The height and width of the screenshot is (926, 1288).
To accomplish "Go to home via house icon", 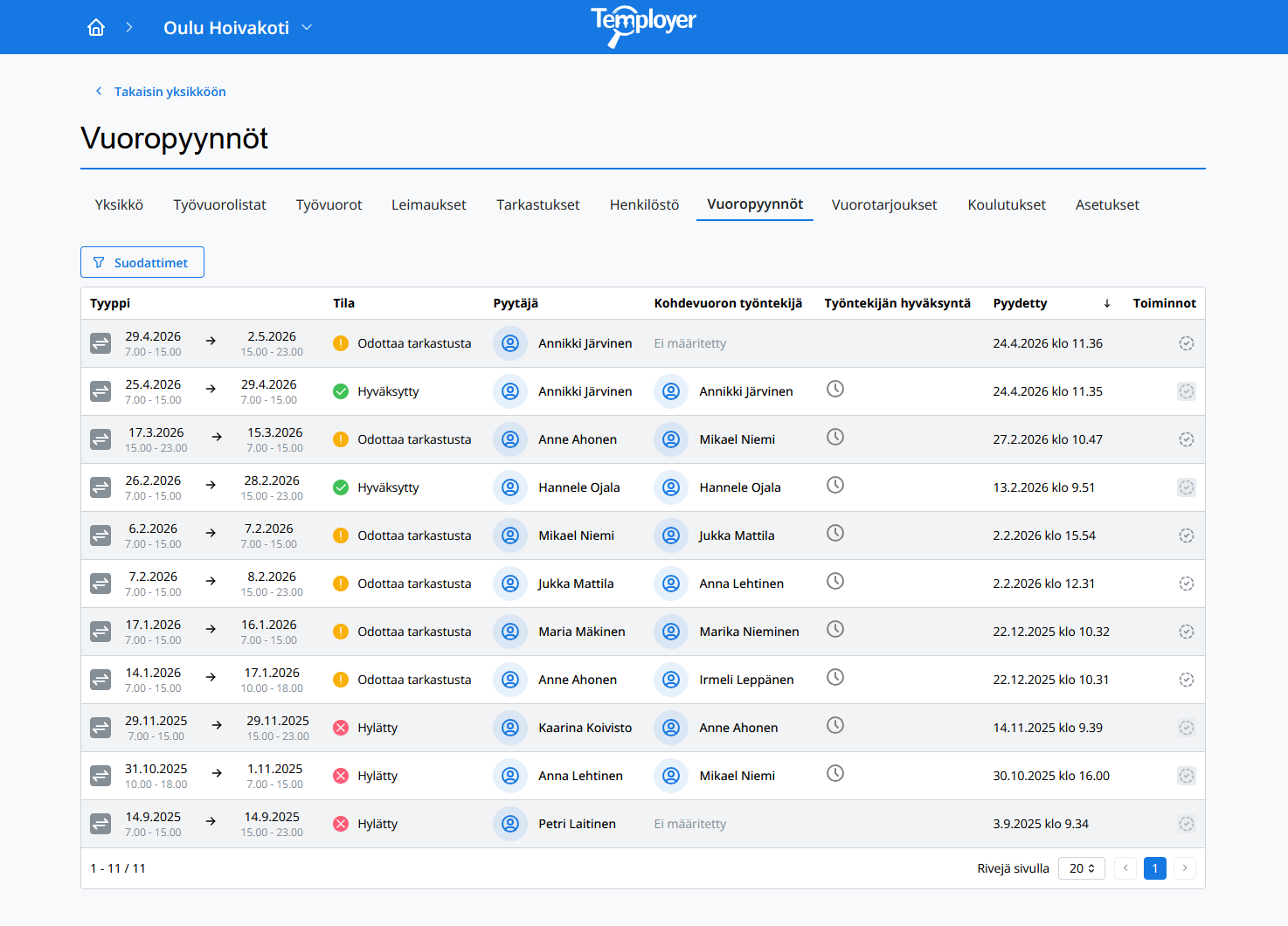I will [x=96, y=27].
